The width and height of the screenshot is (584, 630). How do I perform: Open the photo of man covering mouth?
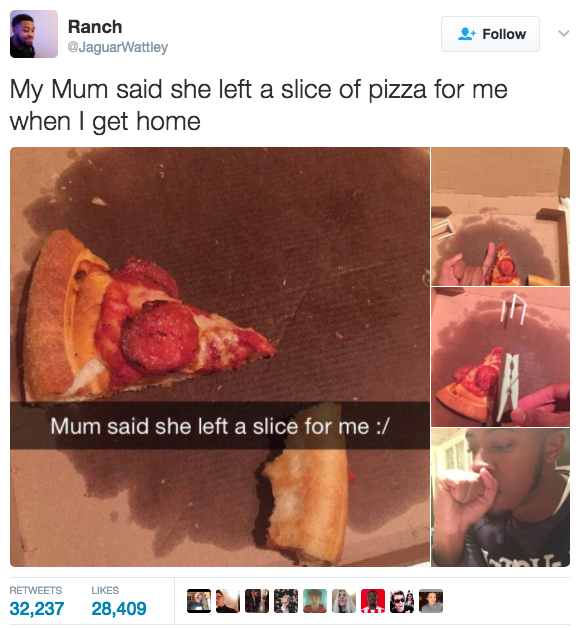[x=500, y=497]
